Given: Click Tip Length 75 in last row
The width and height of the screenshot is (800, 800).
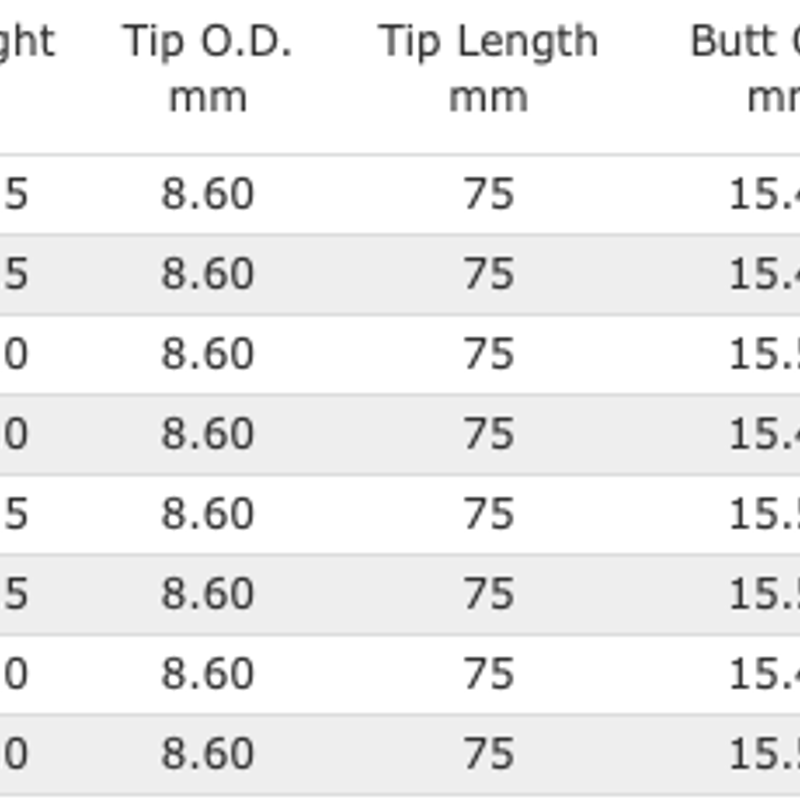Looking at the screenshot, I should [488, 754].
